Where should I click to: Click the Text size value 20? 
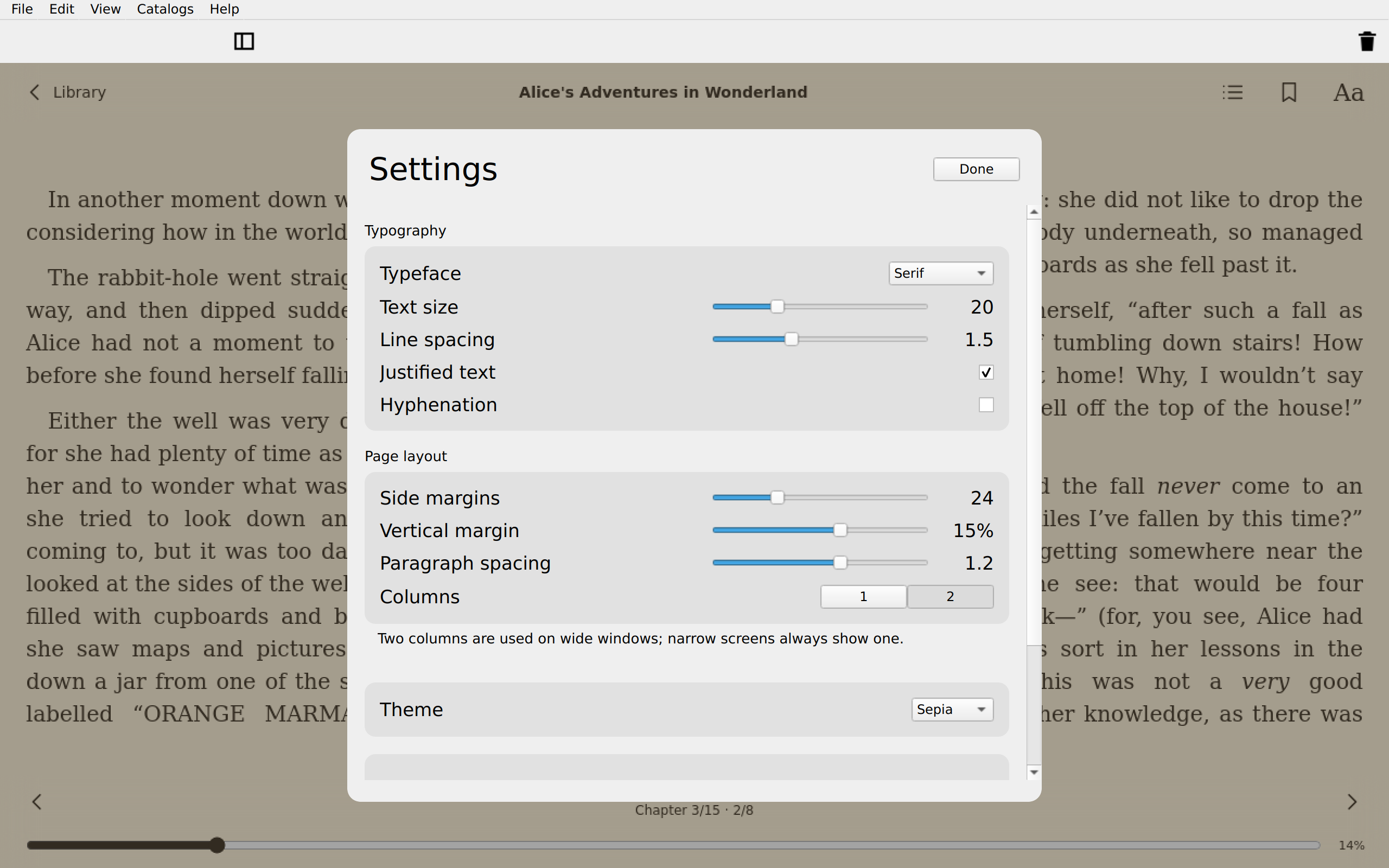click(x=982, y=307)
